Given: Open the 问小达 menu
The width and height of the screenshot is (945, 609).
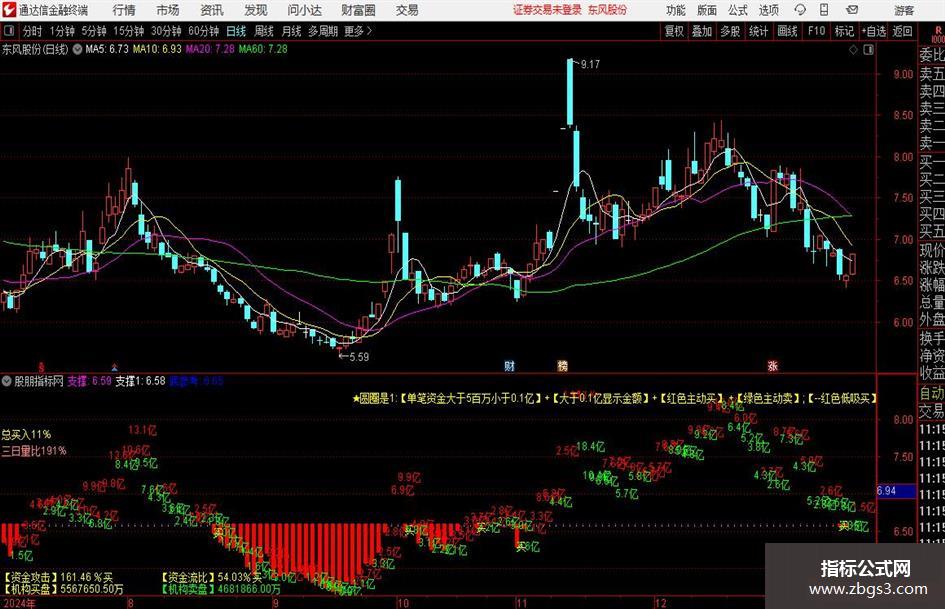Looking at the screenshot, I should 304,10.
